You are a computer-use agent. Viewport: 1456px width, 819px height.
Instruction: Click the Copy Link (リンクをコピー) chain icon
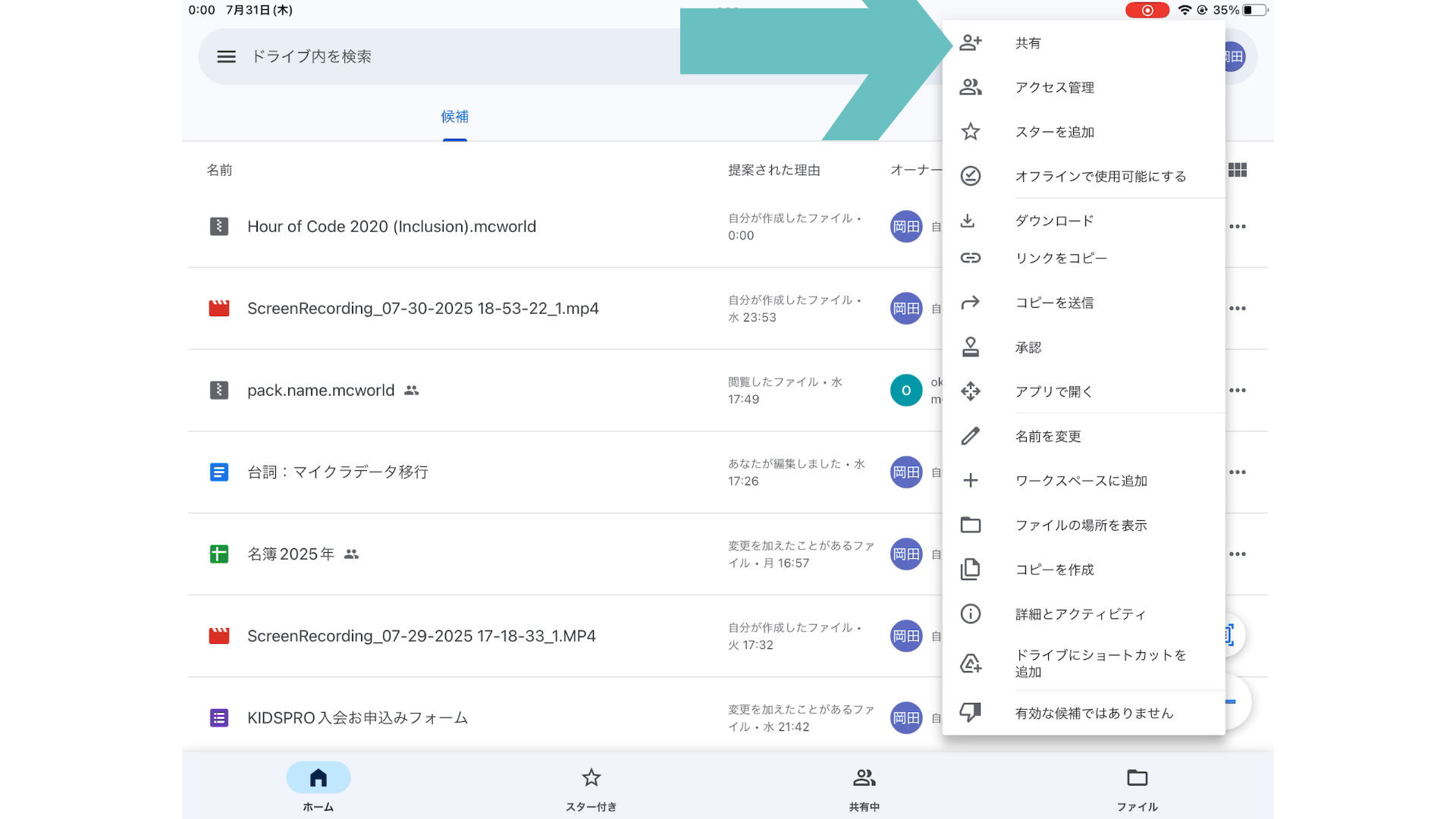(x=971, y=258)
